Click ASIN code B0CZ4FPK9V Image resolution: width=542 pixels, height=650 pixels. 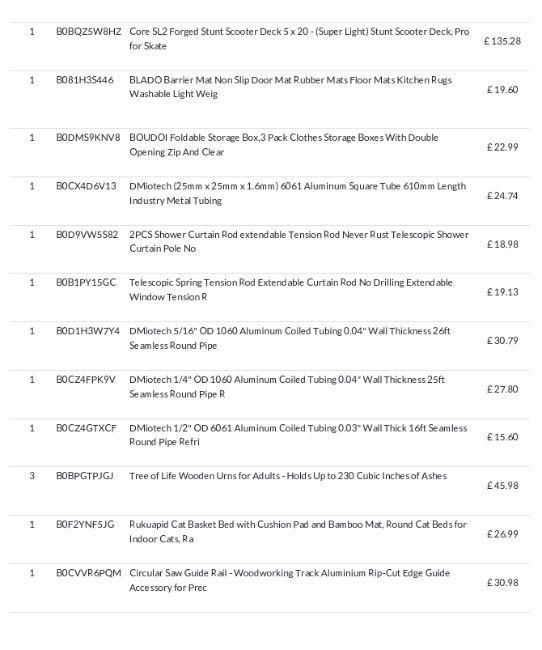coord(86,380)
